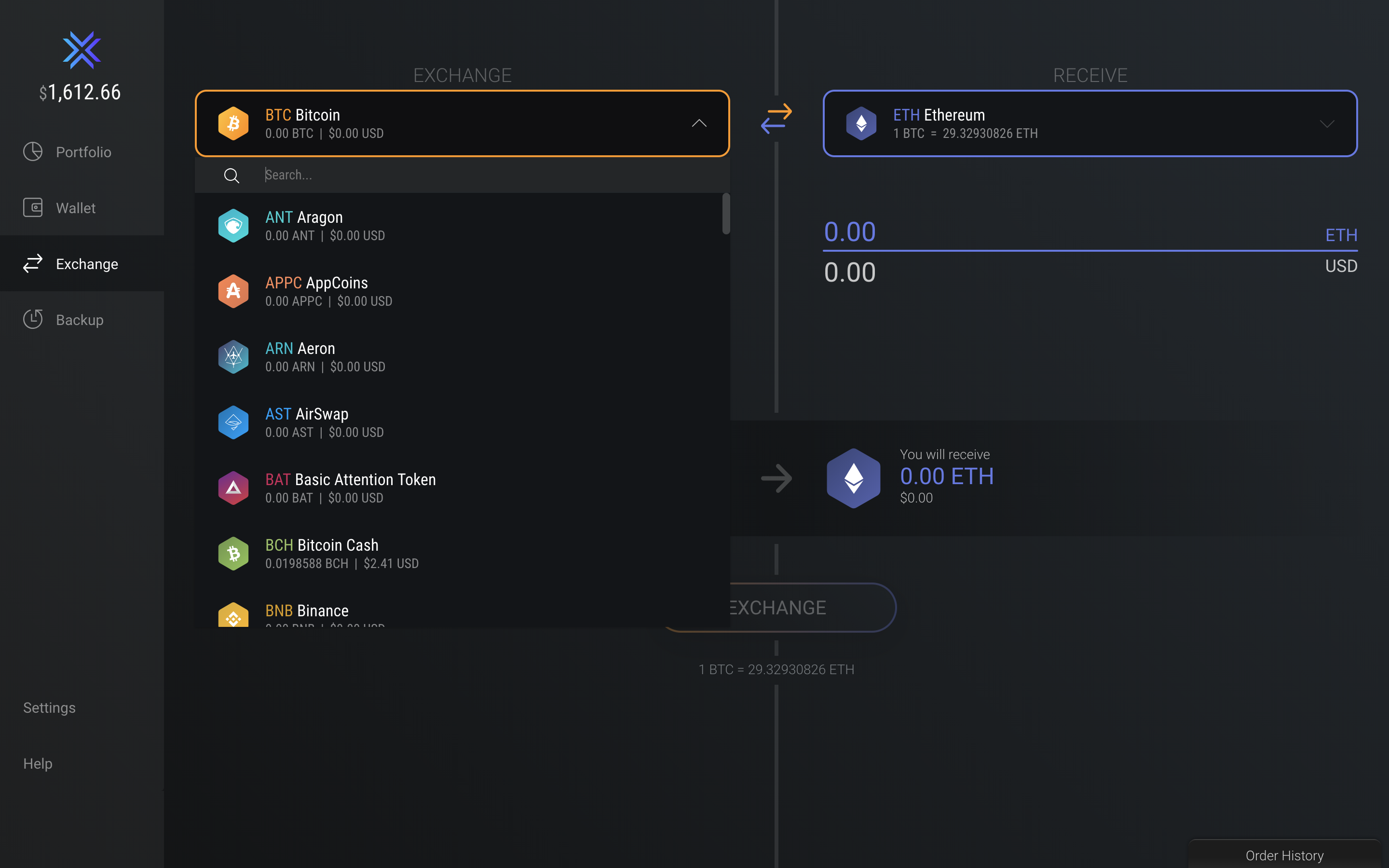
Task: Open the Backup section
Action: click(79, 320)
